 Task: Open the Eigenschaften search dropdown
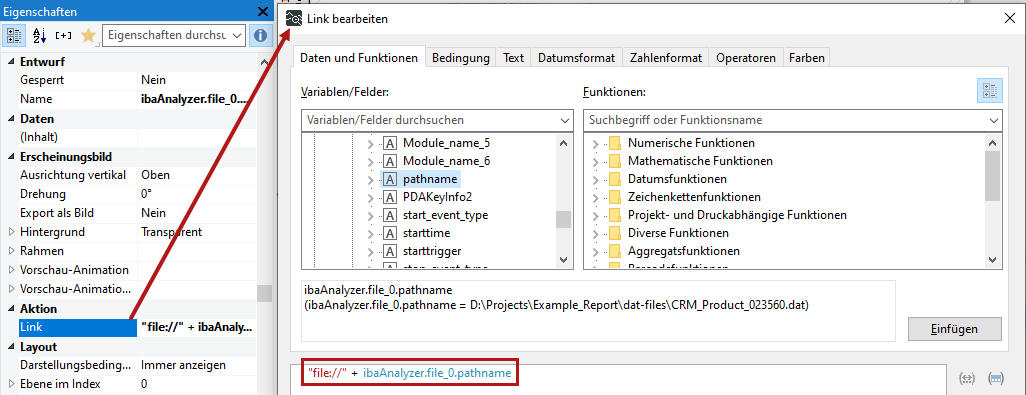point(238,35)
